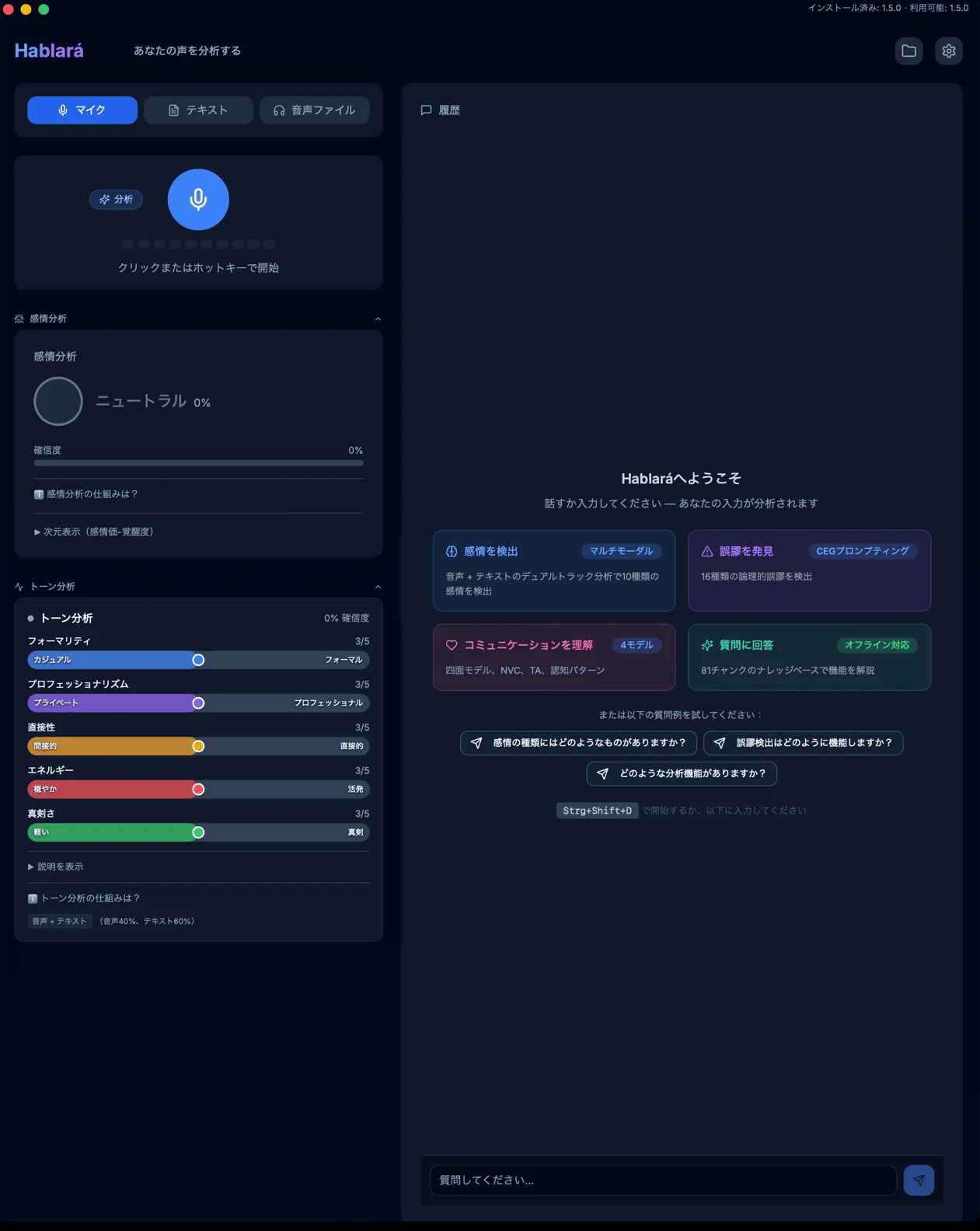Image resolution: width=980 pixels, height=1231 pixels.
Task: Collapse the 感情分析 section with its chevron
Action: (378, 319)
